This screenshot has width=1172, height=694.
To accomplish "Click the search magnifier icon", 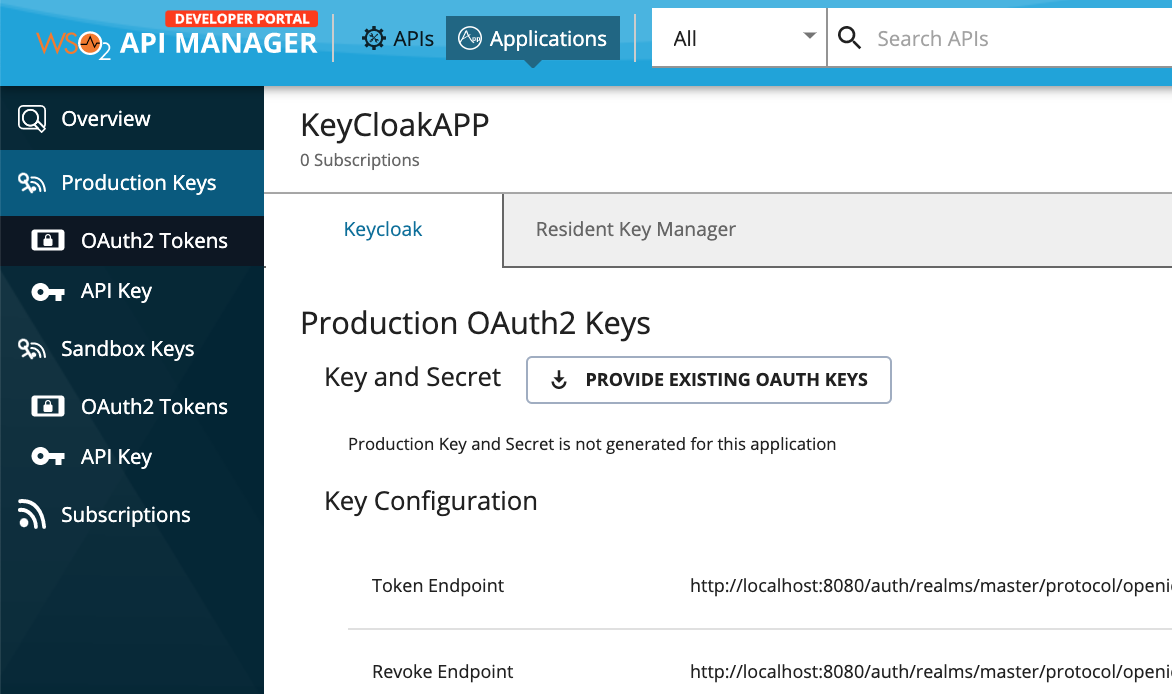I will click(x=850, y=37).
